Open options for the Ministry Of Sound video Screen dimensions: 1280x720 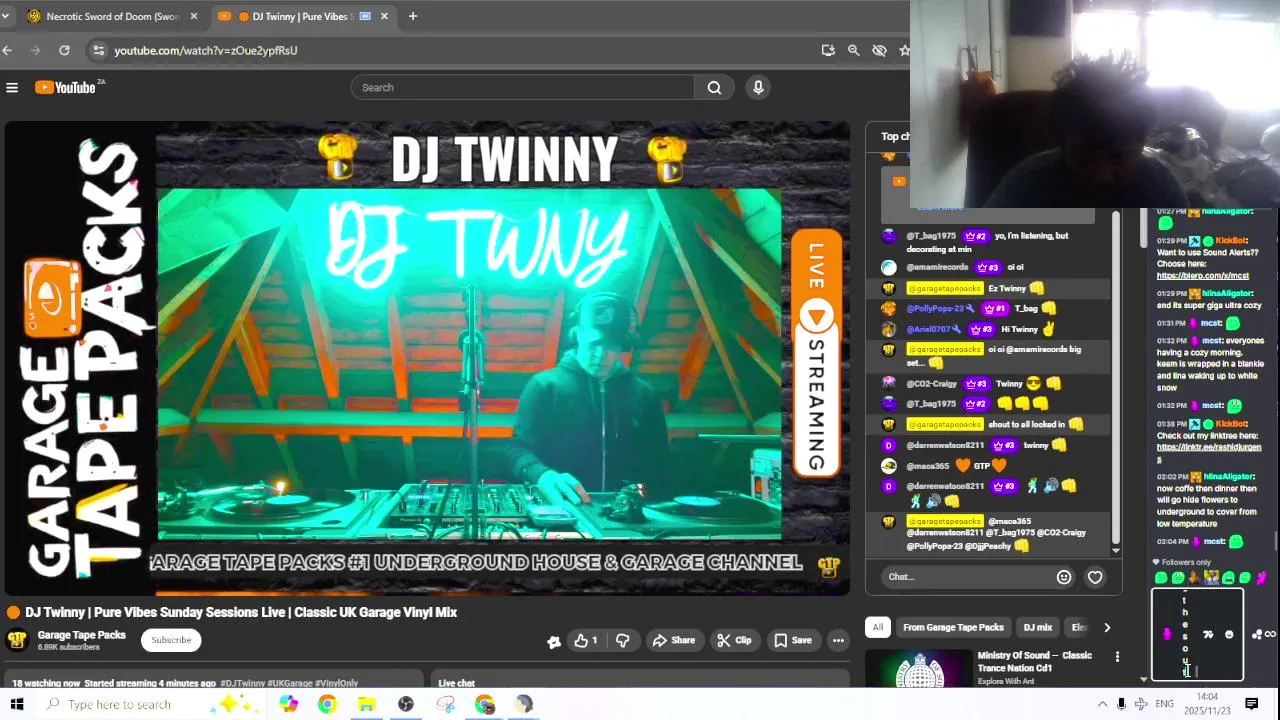tap(1117, 657)
